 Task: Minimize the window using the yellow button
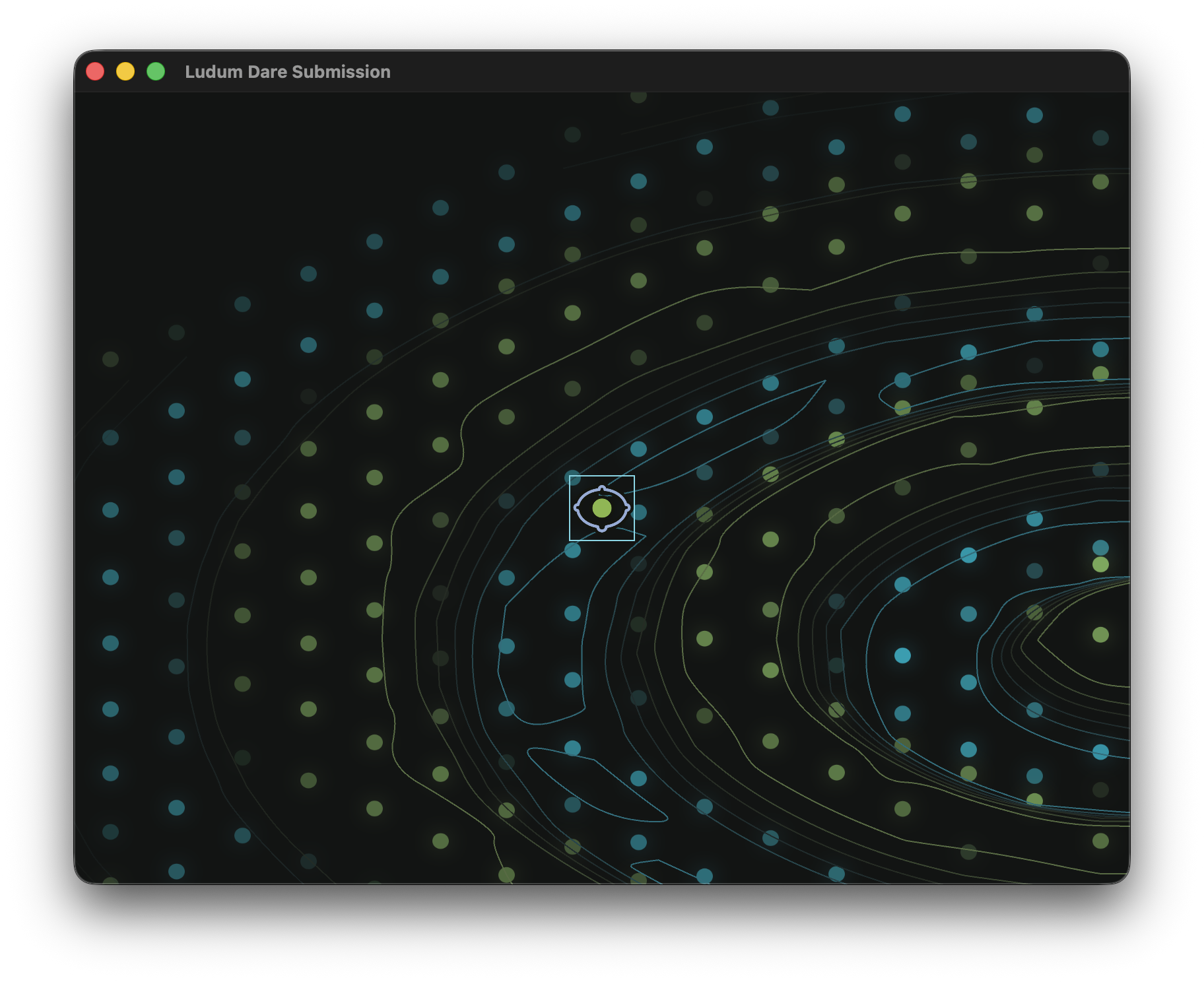click(x=125, y=71)
